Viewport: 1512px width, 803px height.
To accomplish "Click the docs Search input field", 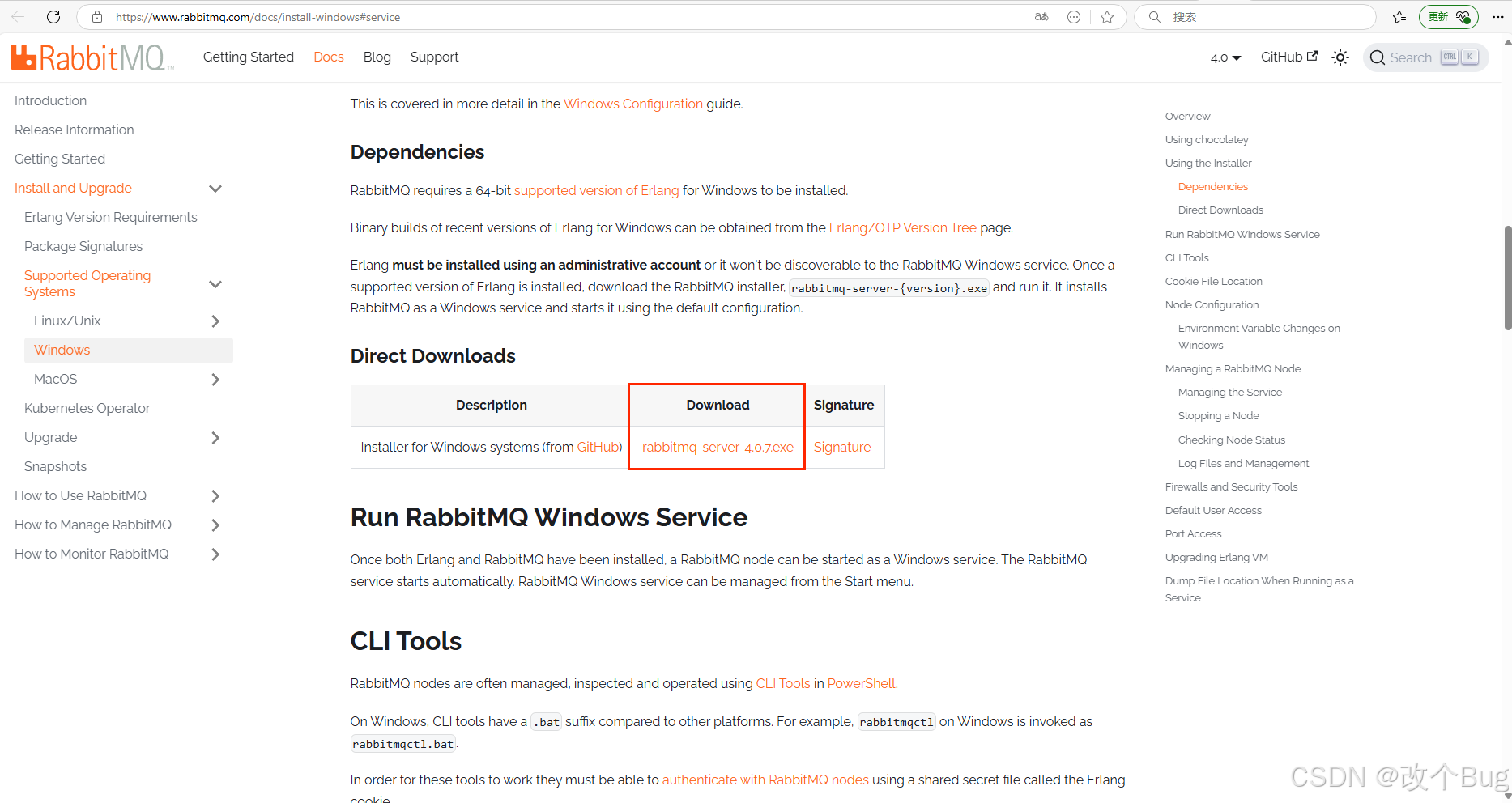I will pyautogui.click(x=1425, y=57).
